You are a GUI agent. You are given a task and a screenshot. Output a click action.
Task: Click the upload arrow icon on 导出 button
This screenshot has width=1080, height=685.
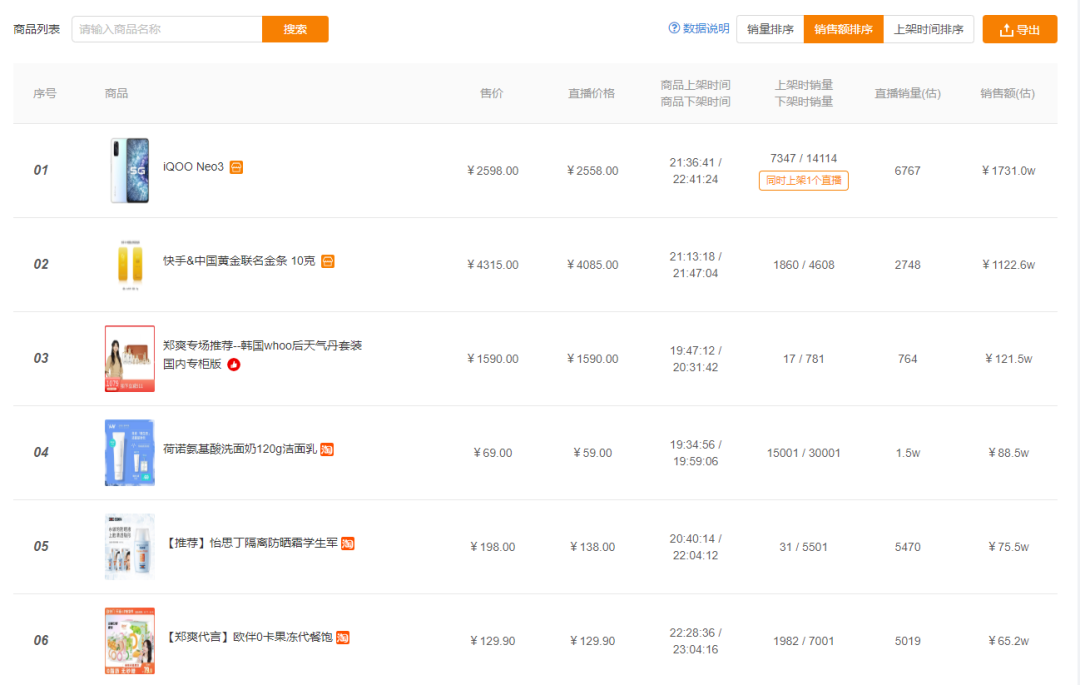coord(1006,30)
